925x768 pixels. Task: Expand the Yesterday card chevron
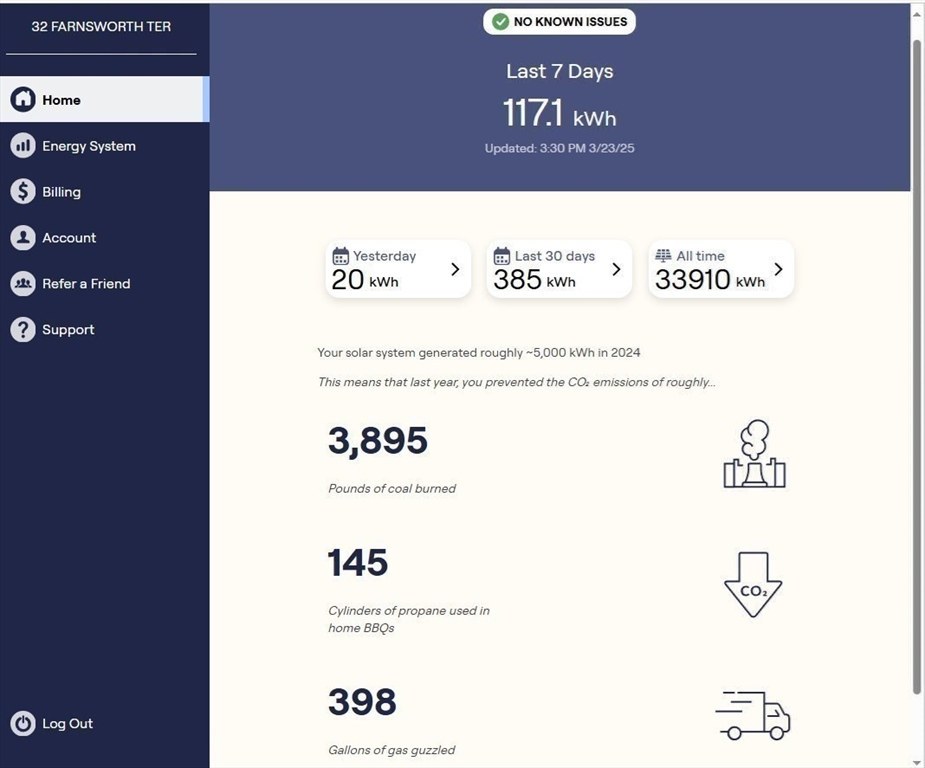point(455,269)
